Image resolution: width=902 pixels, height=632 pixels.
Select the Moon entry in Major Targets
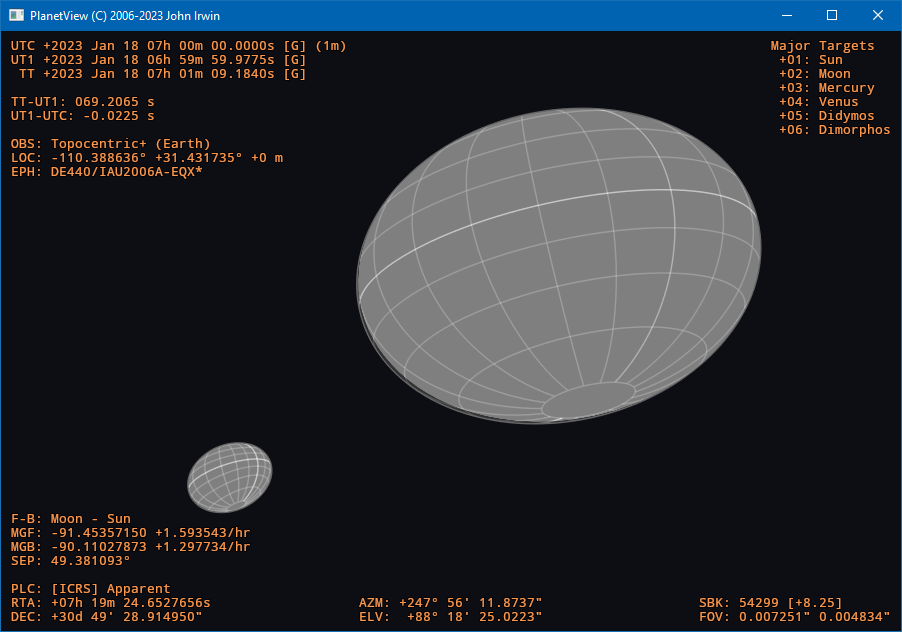coord(818,73)
